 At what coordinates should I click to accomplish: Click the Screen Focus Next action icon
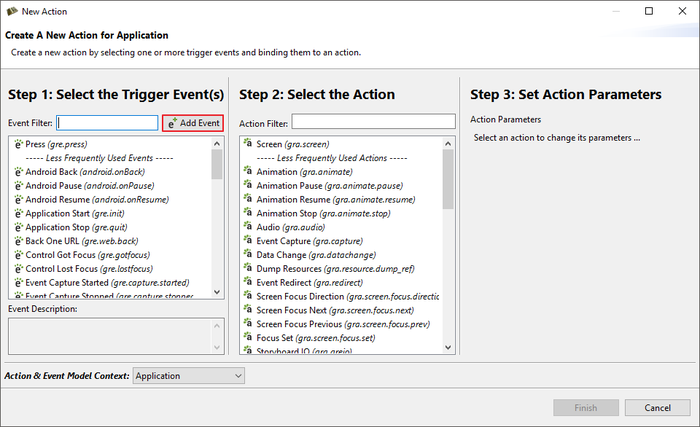coord(248,309)
